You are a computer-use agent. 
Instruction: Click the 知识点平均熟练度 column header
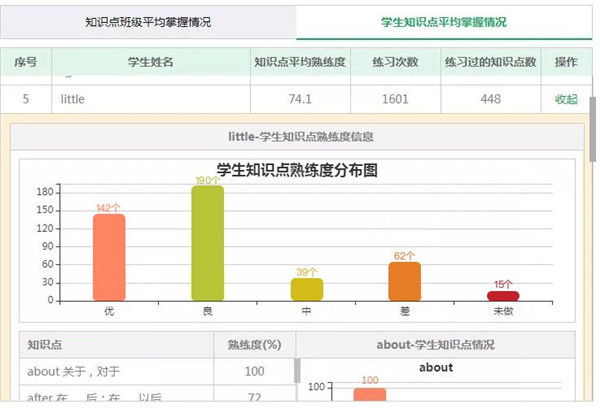299,62
